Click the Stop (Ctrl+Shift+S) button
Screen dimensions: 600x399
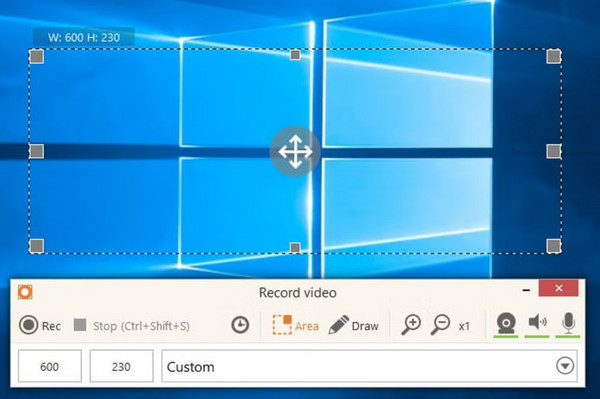click(x=132, y=326)
